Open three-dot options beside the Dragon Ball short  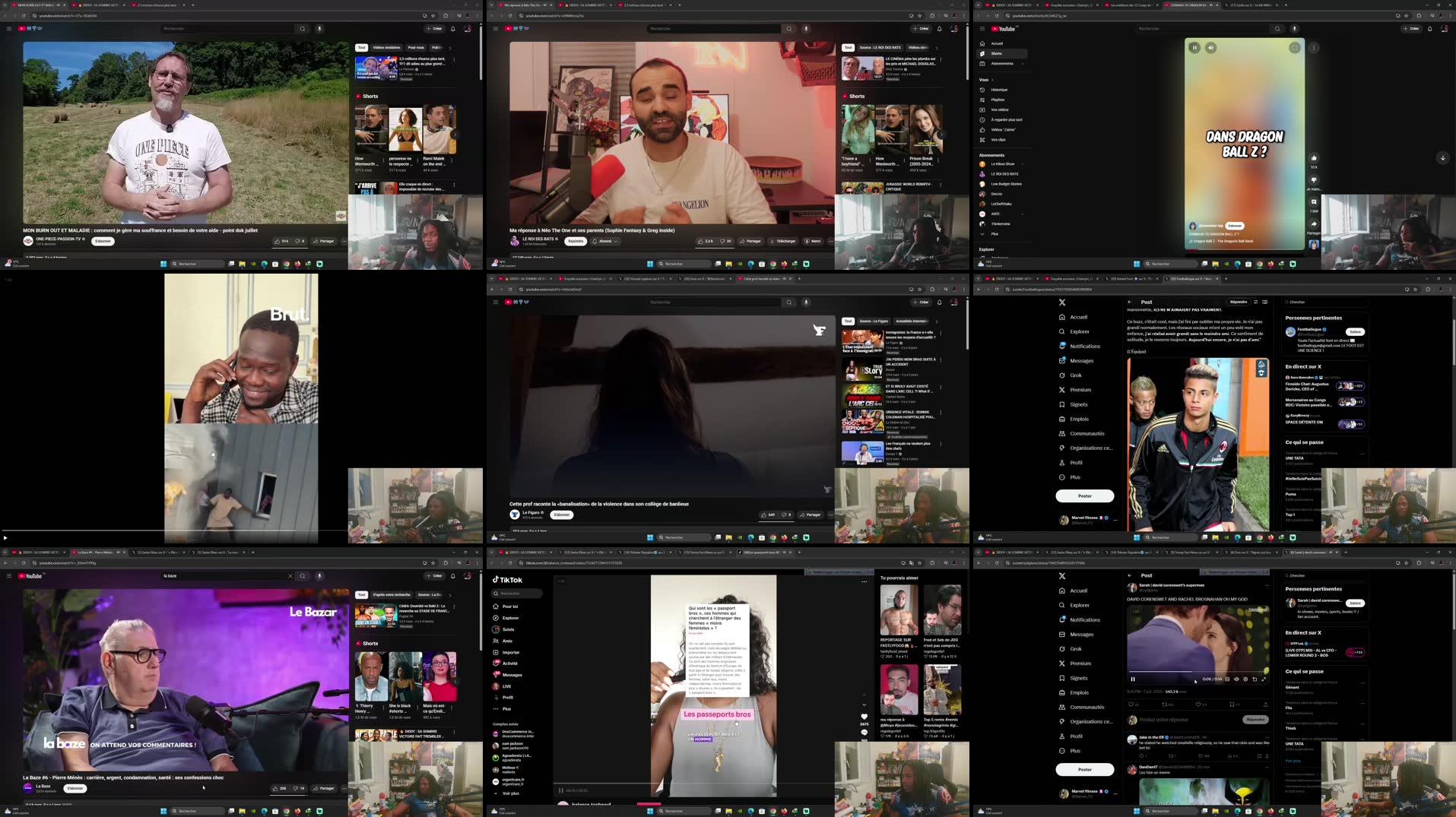tap(1314, 47)
